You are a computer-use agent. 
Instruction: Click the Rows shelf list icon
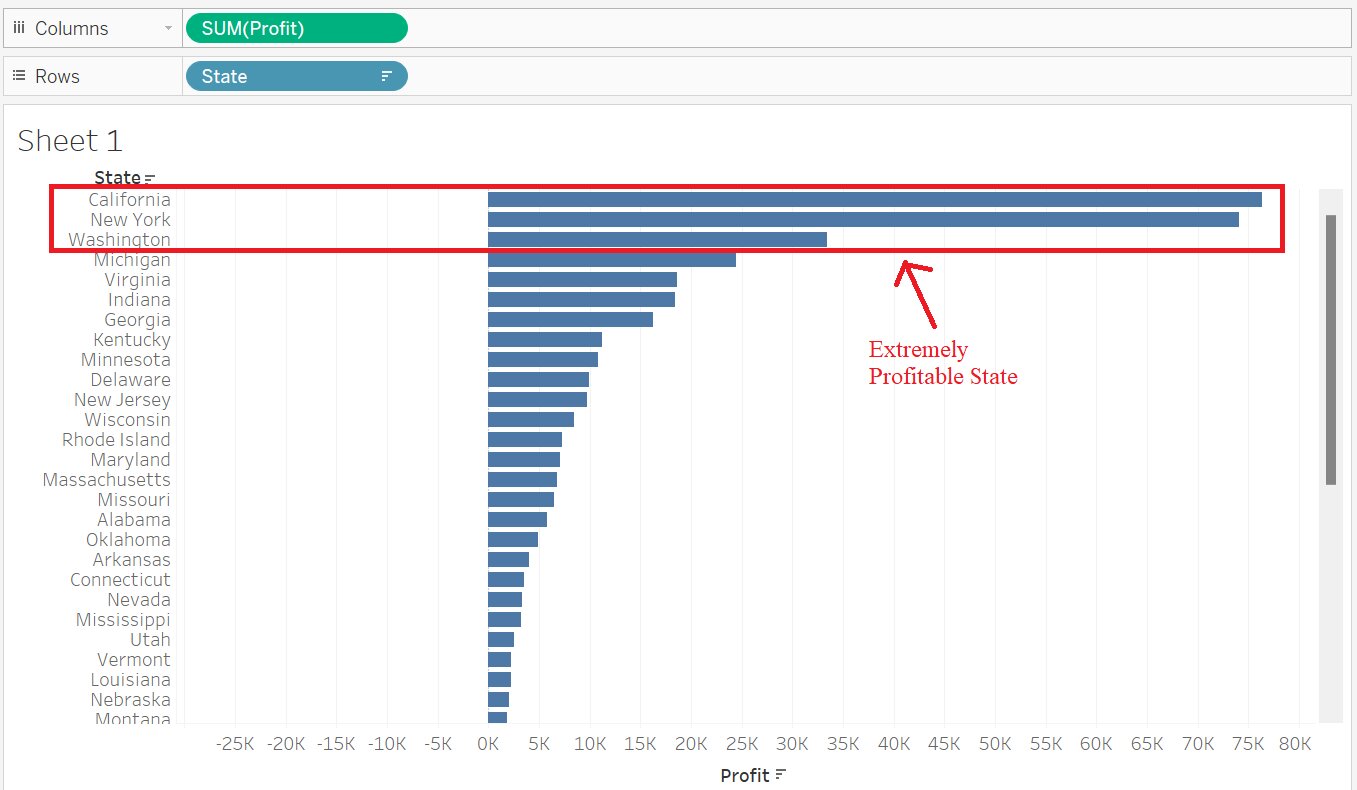(x=19, y=76)
